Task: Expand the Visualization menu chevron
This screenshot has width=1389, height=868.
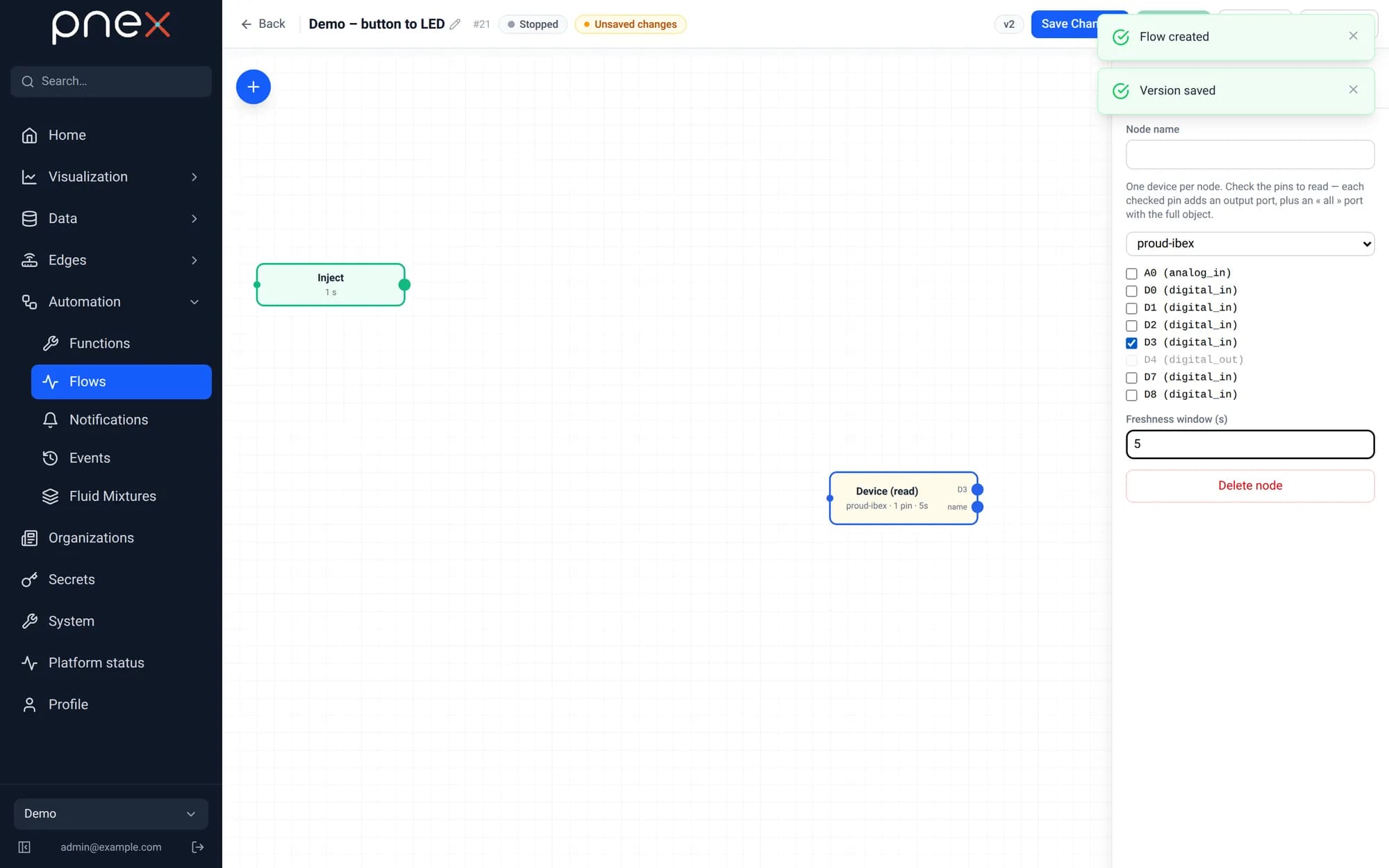Action: click(x=194, y=177)
